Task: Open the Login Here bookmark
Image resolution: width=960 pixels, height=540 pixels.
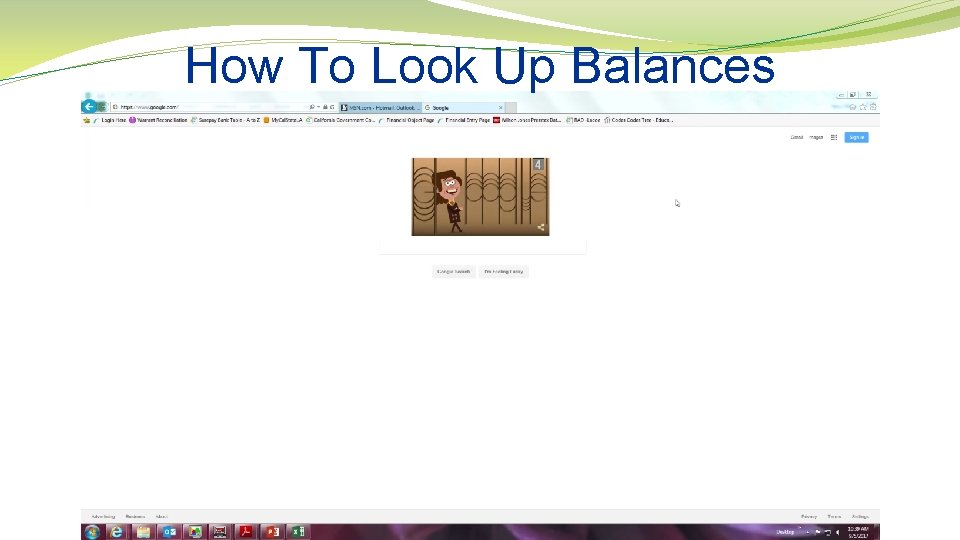Action: pyautogui.click(x=110, y=120)
